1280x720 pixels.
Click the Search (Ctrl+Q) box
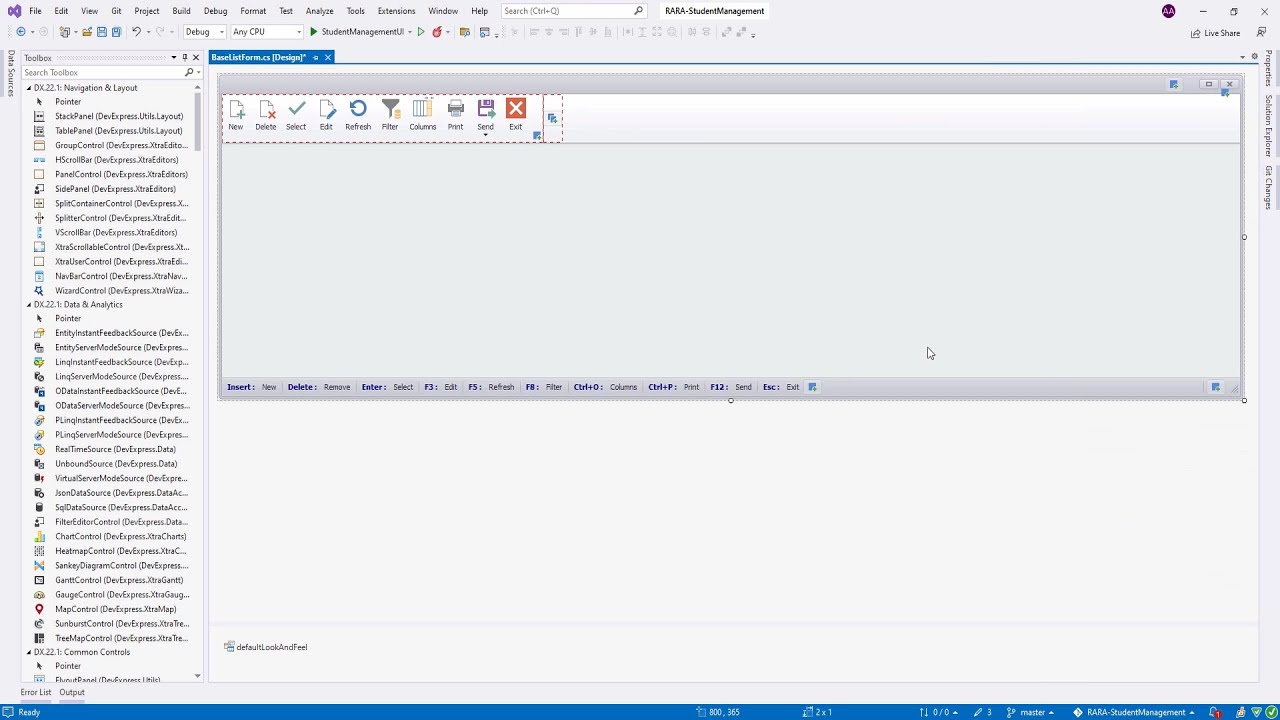(573, 11)
